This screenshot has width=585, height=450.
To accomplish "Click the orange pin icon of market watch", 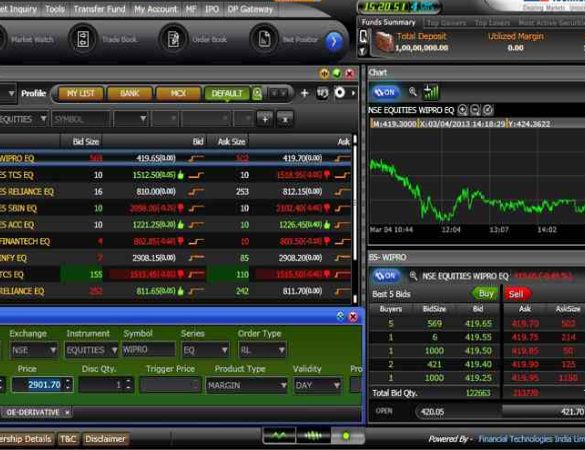I will point(324,74).
